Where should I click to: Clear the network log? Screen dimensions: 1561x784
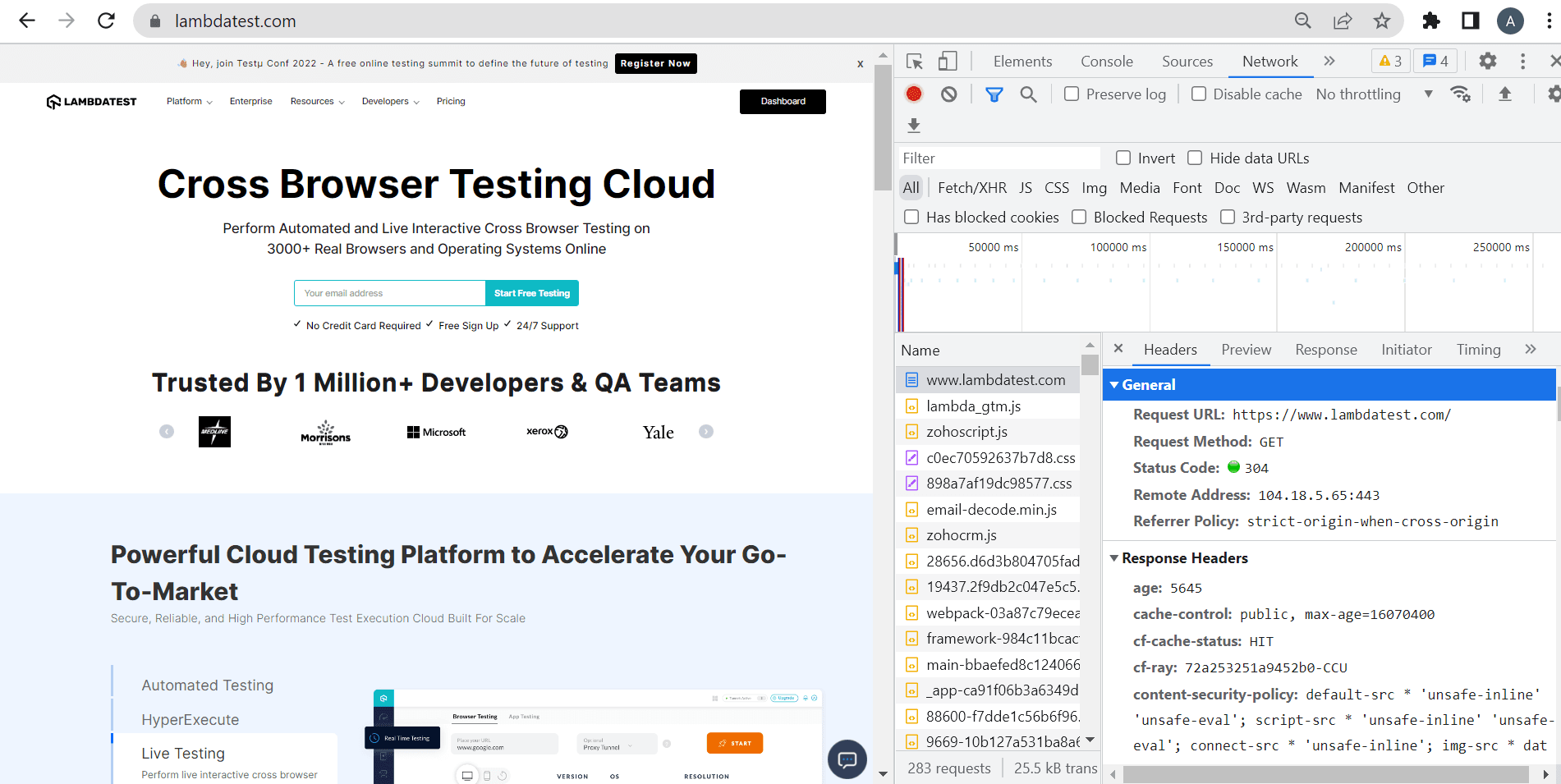point(948,94)
